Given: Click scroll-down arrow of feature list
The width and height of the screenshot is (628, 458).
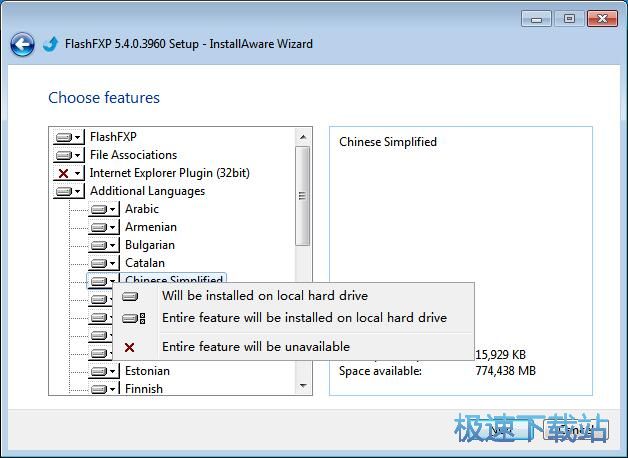Looking at the screenshot, I should (x=303, y=386).
